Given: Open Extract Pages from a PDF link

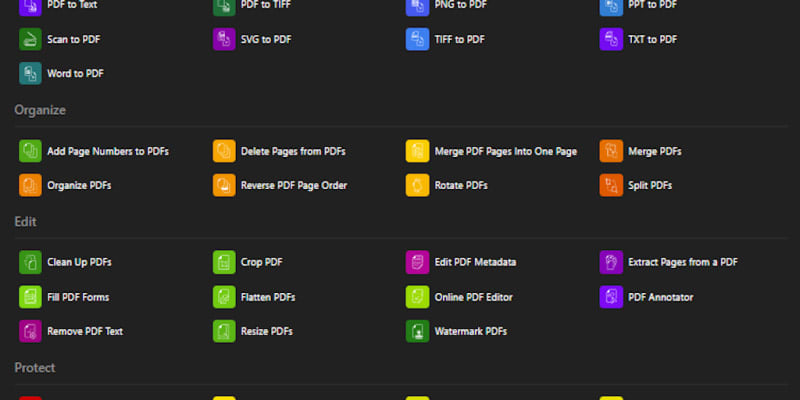Looking at the screenshot, I should click(682, 263).
